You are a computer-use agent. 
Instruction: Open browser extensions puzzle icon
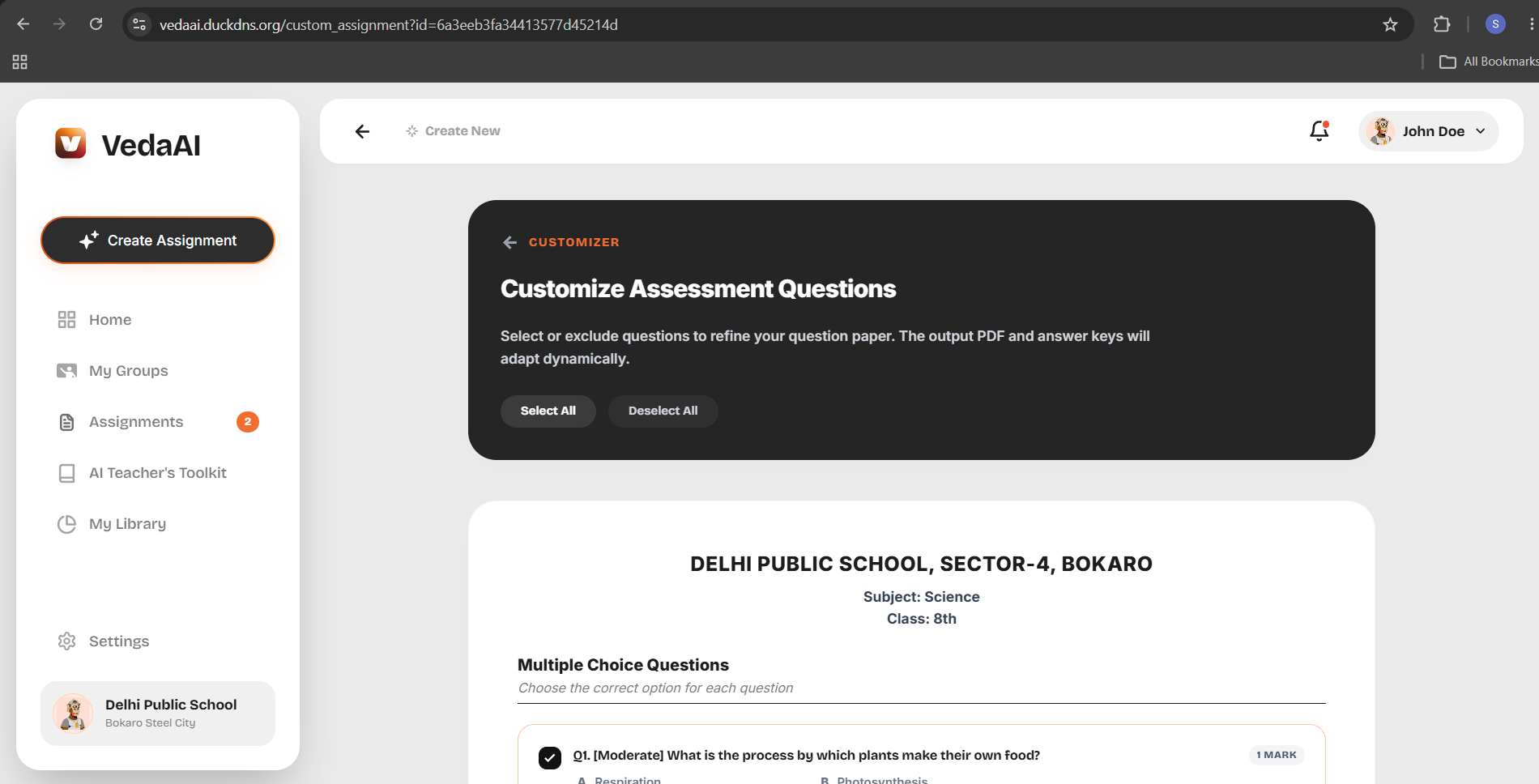pos(1442,24)
